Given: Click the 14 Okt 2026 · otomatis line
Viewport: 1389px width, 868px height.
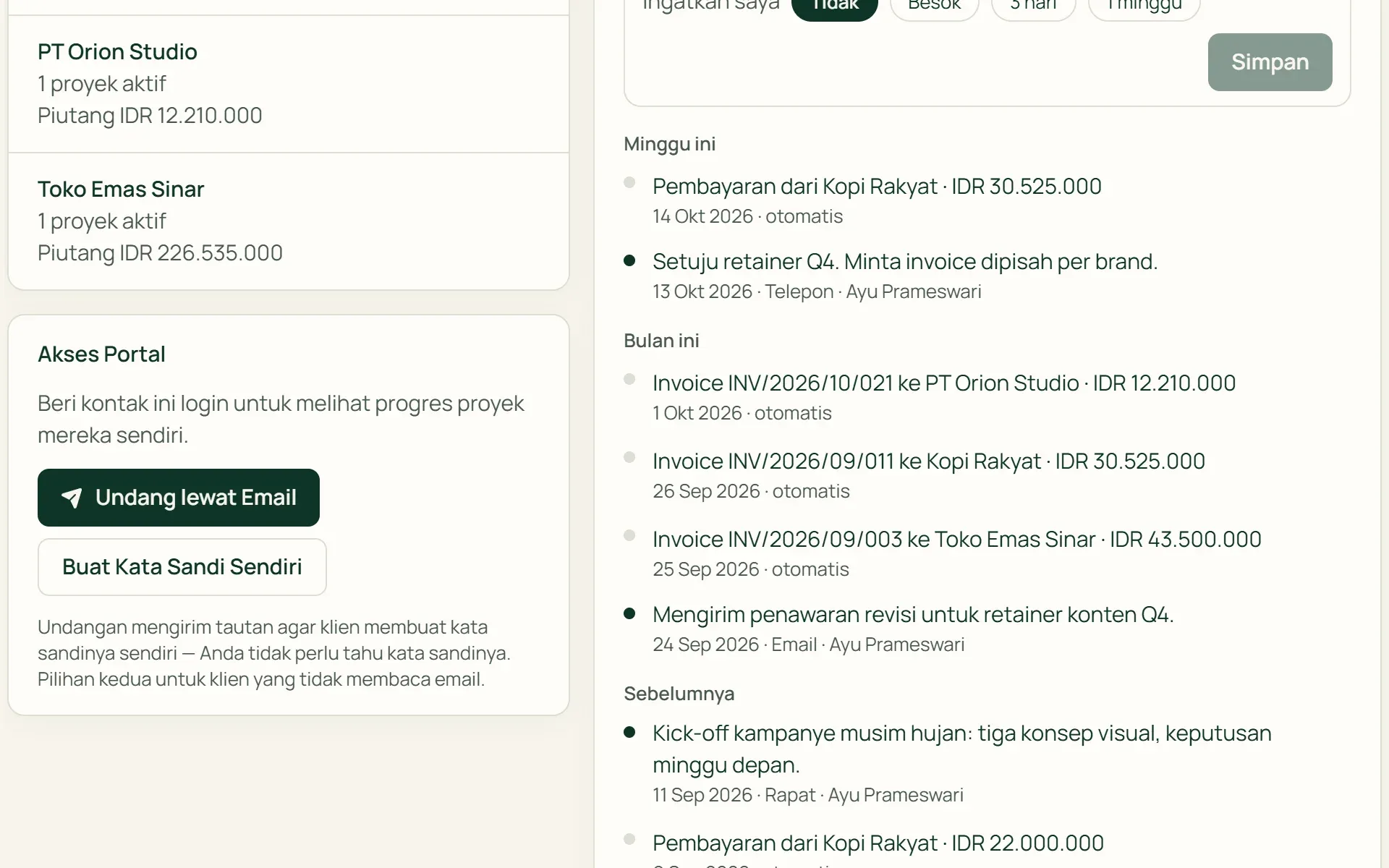Looking at the screenshot, I should click(747, 216).
